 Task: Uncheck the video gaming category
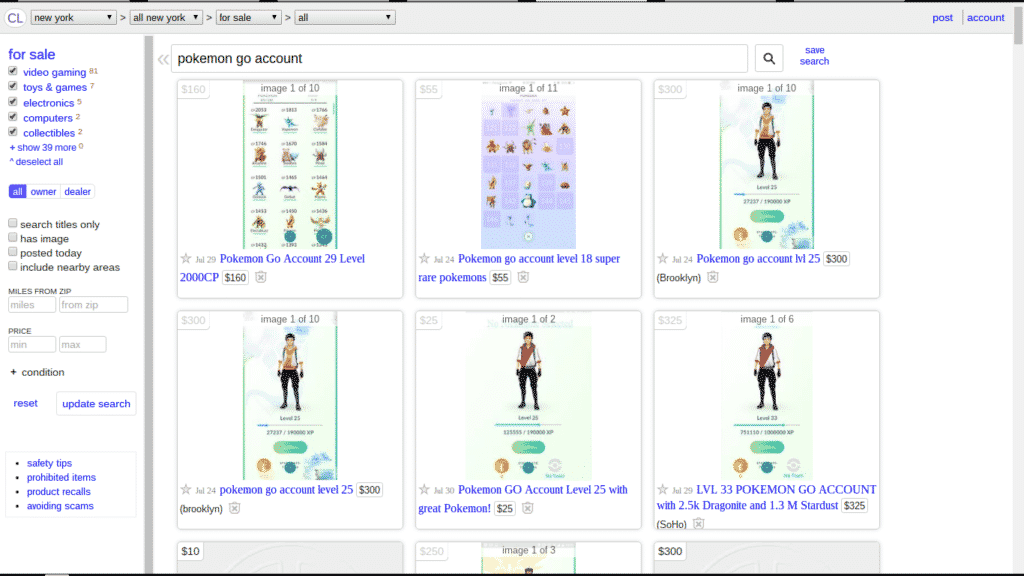coord(12,71)
